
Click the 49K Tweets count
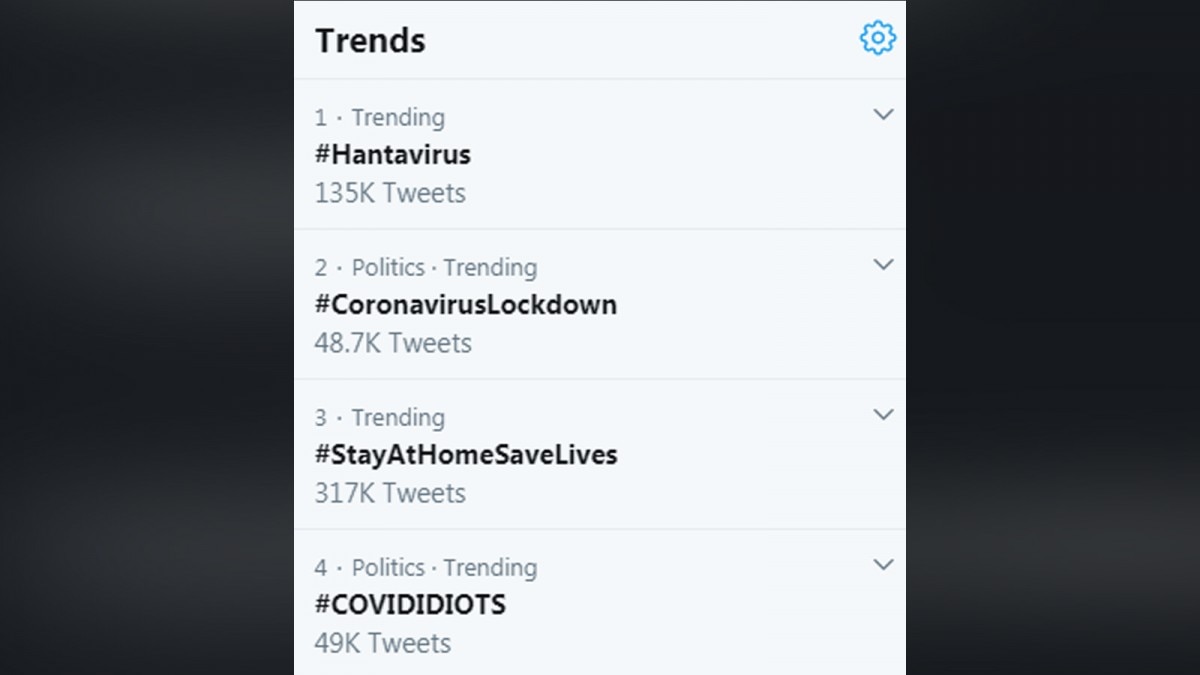(x=383, y=643)
